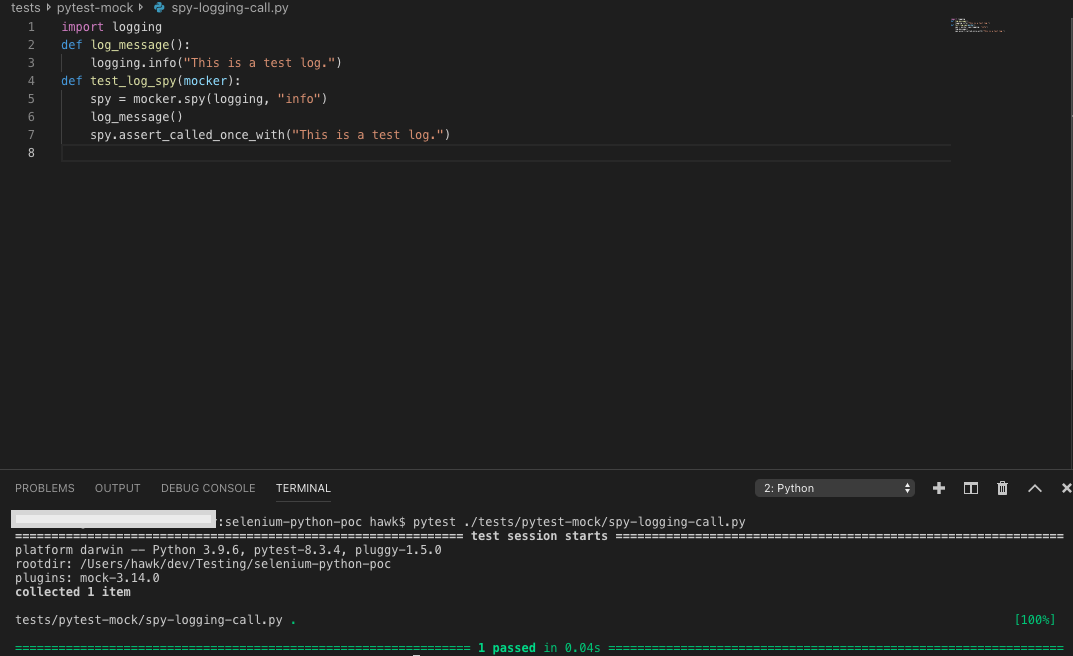
Task: Open the '2: Python' terminal selector dropdown
Action: [835, 488]
